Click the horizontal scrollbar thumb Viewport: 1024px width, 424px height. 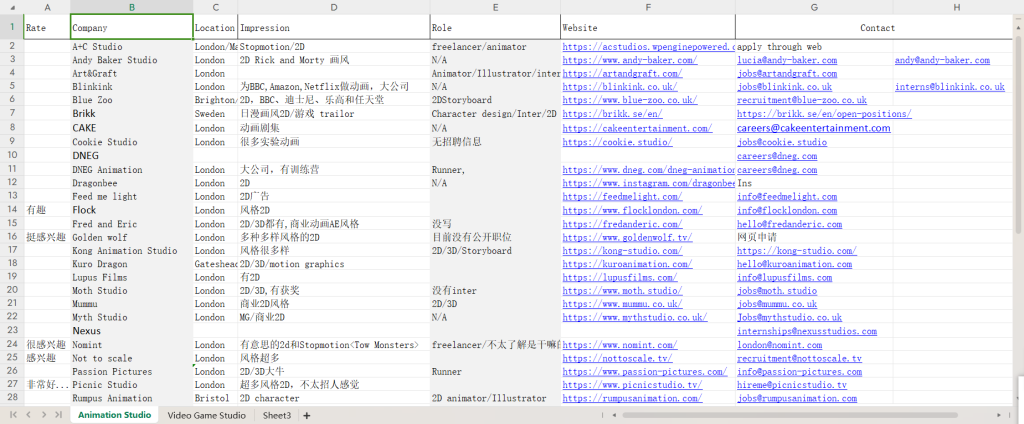pyautogui.click(x=789, y=415)
